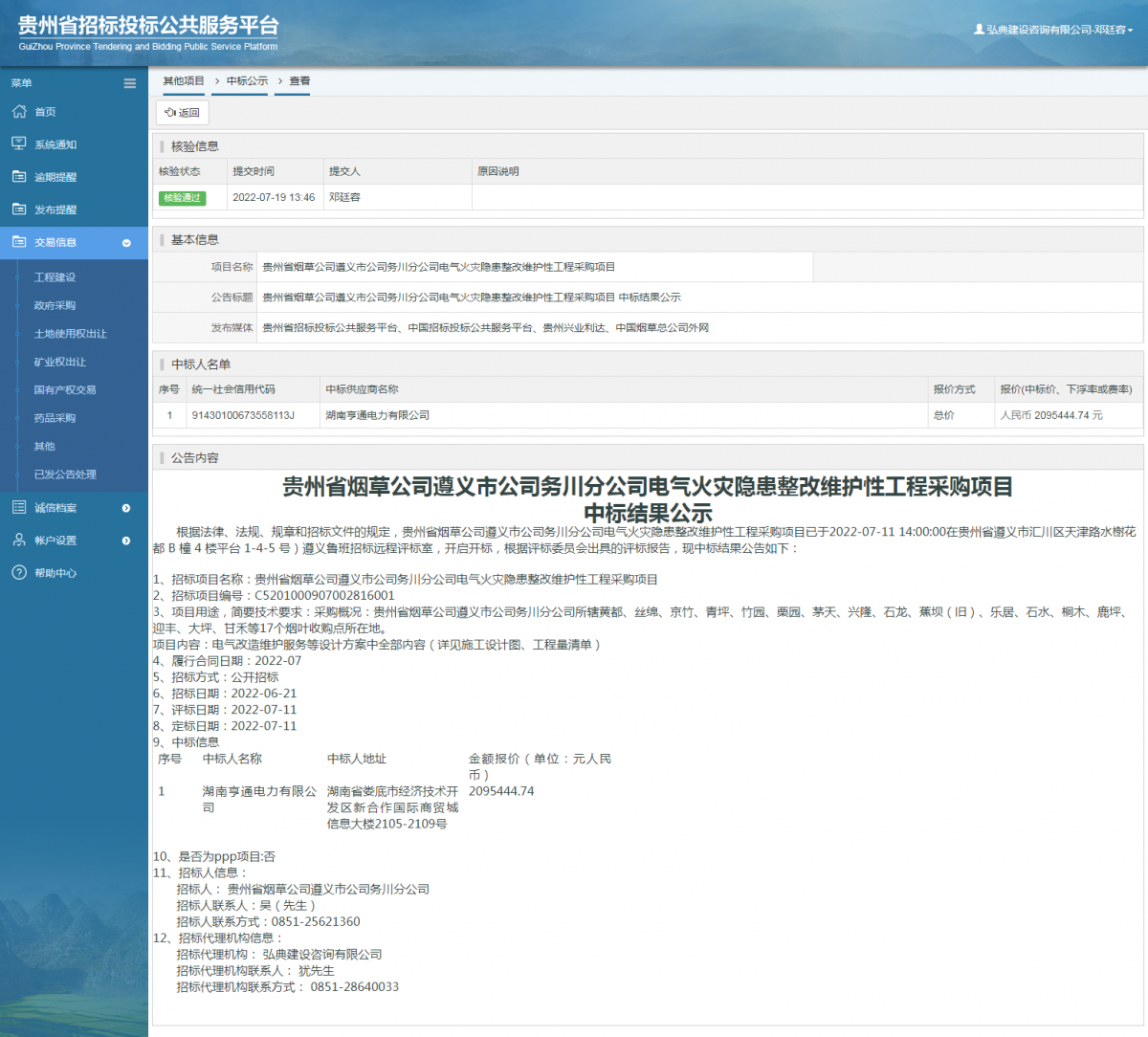Click the 诚信档案 list icon
Viewport: 1148px width, 1037px height.
coord(19,508)
